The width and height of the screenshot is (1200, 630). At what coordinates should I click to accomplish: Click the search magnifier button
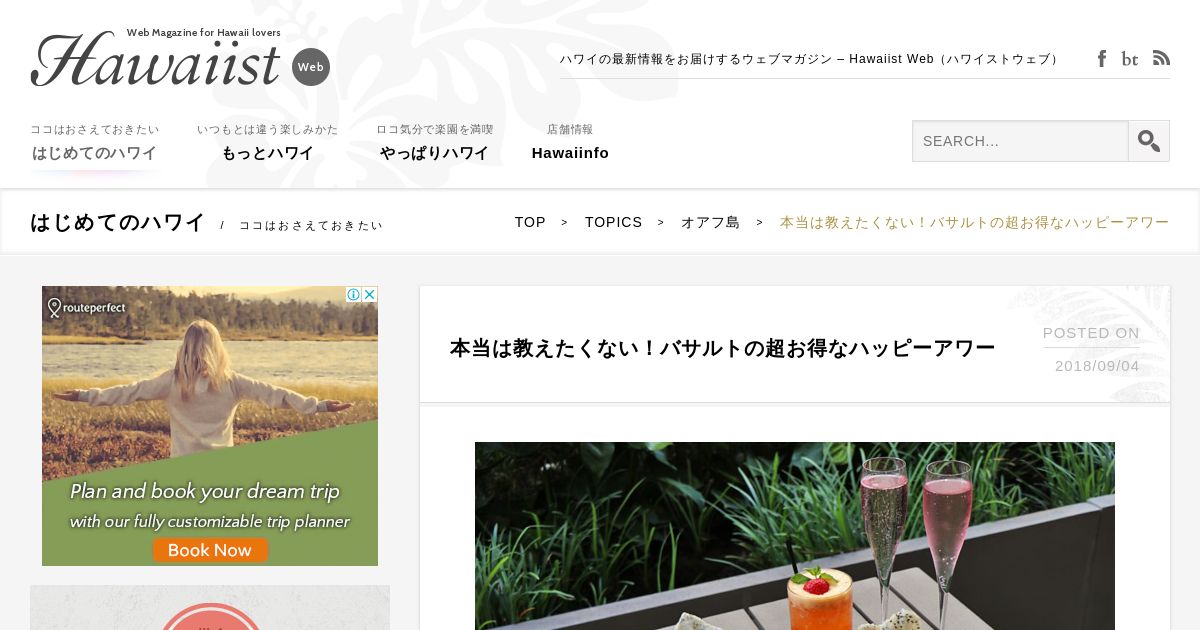1149,141
